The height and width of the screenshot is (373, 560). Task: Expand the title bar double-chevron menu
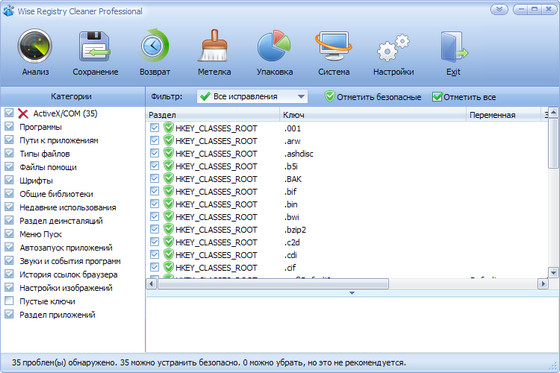(499, 10)
